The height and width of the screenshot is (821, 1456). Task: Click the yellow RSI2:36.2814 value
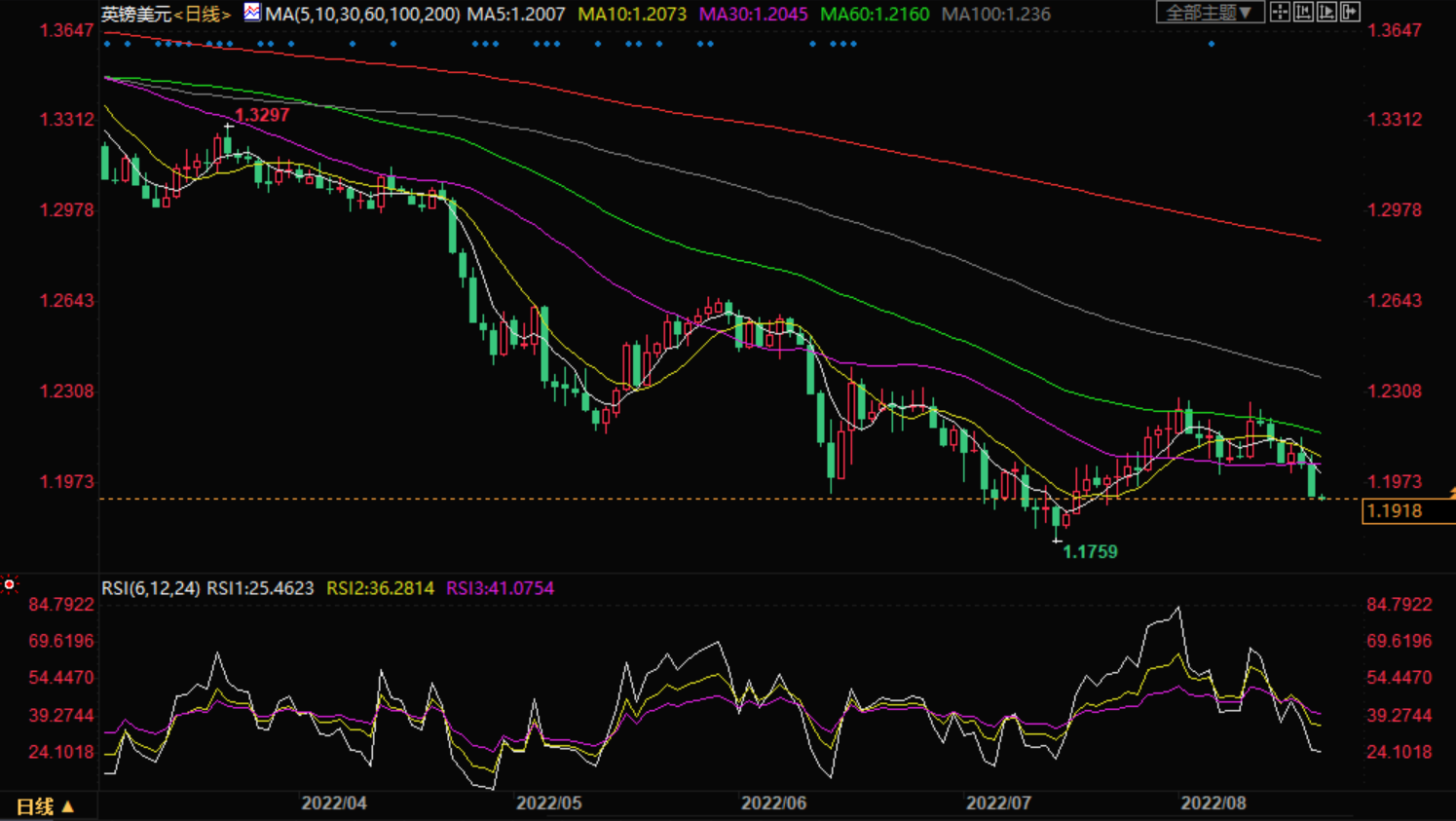[x=380, y=588]
